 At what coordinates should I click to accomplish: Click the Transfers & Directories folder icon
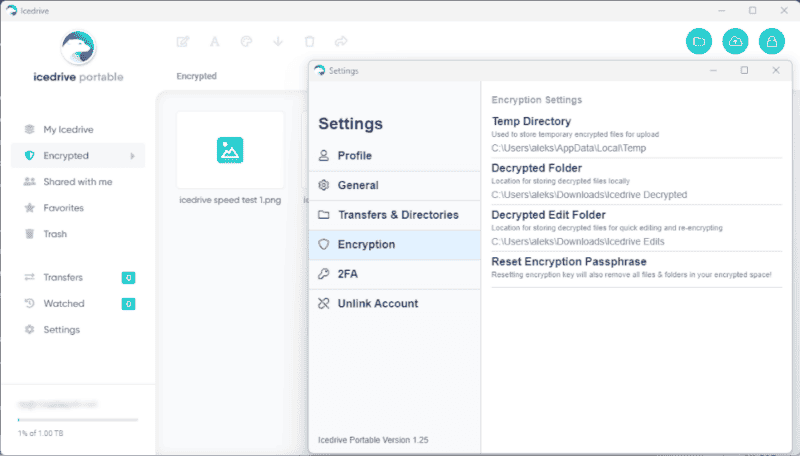pyautogui.click(x=323, y=215)
